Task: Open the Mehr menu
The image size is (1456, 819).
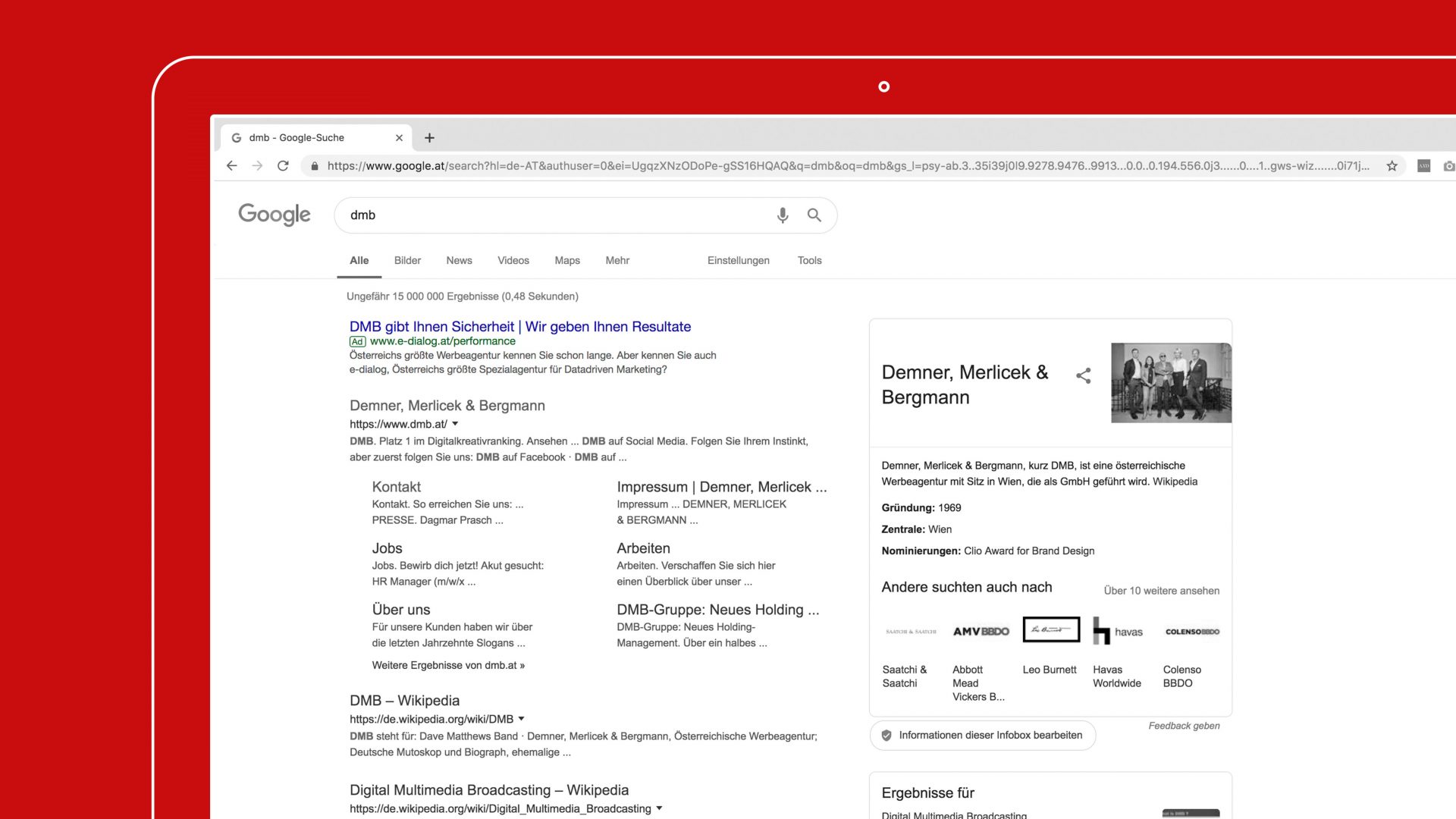Action: (617, 260)
